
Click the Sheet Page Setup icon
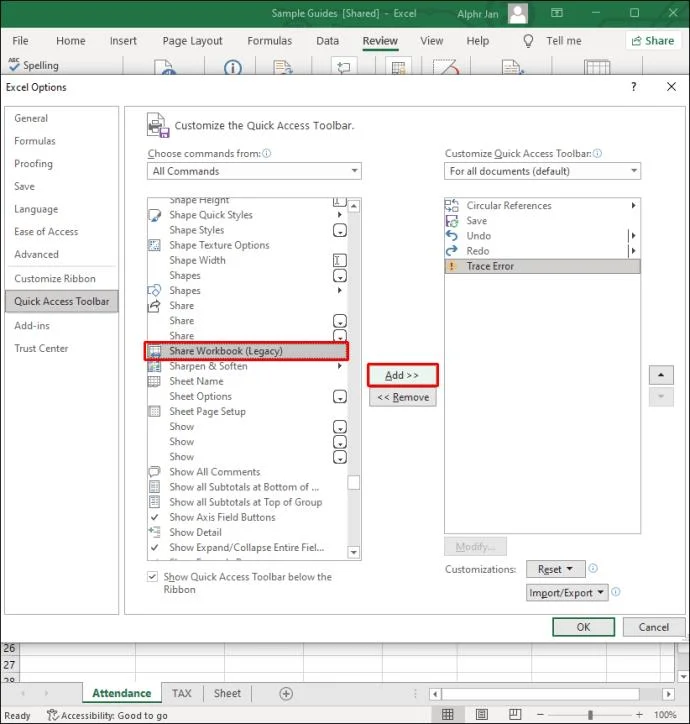pyautogui.click(x=154, y=411)
